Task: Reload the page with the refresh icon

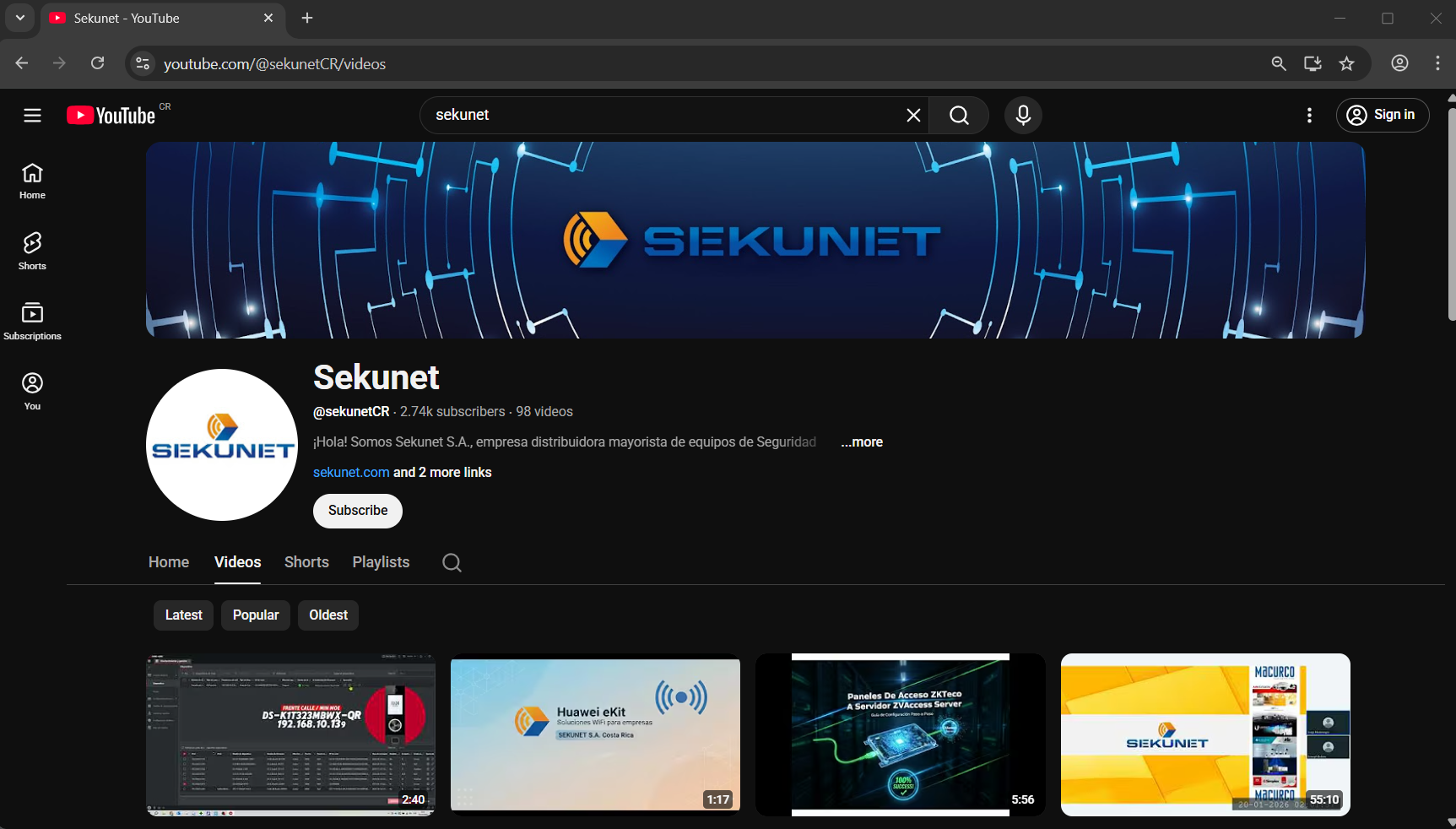Action: (98, 63)
